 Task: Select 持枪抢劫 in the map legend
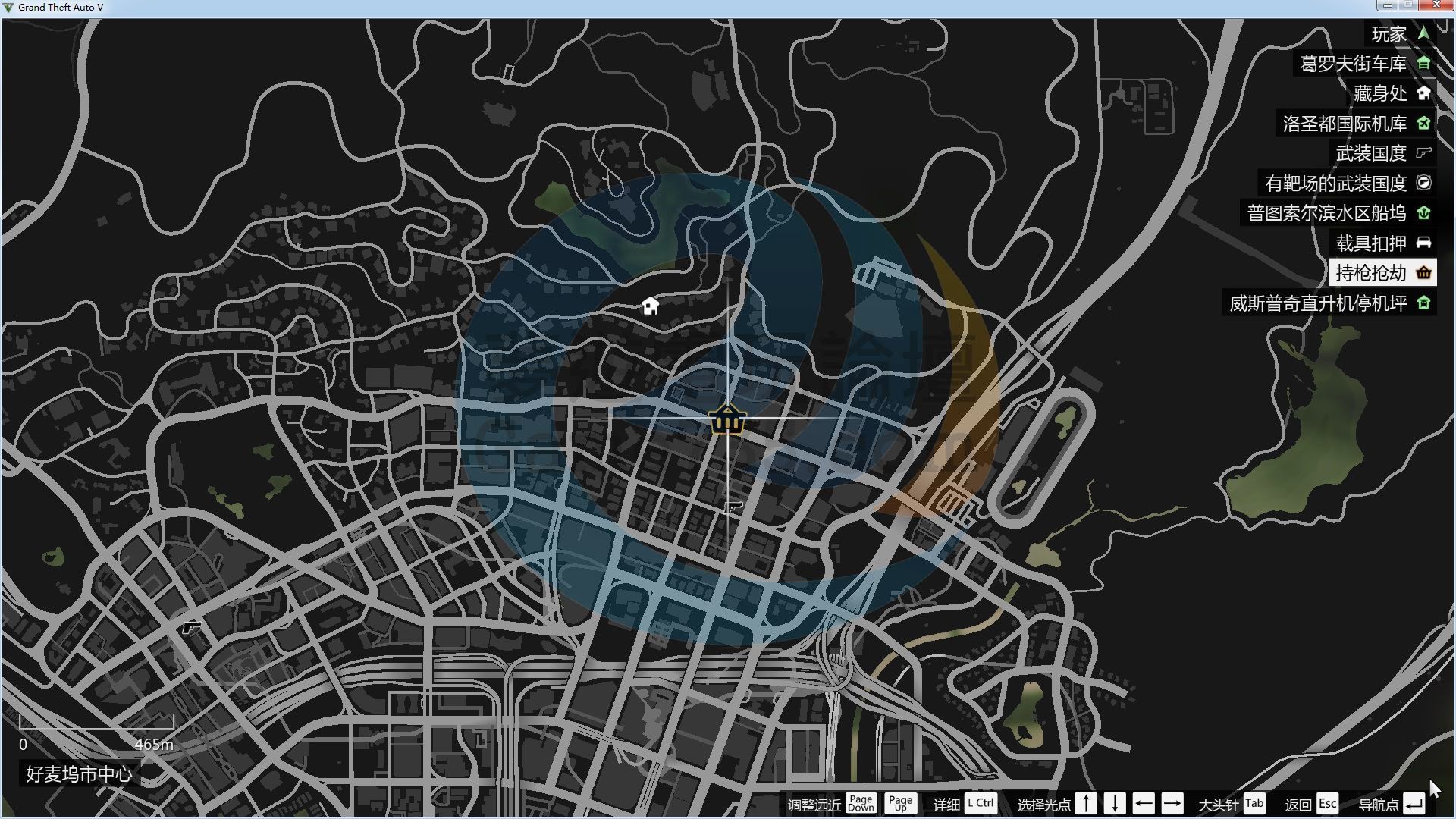click(x=1371, y=273)
